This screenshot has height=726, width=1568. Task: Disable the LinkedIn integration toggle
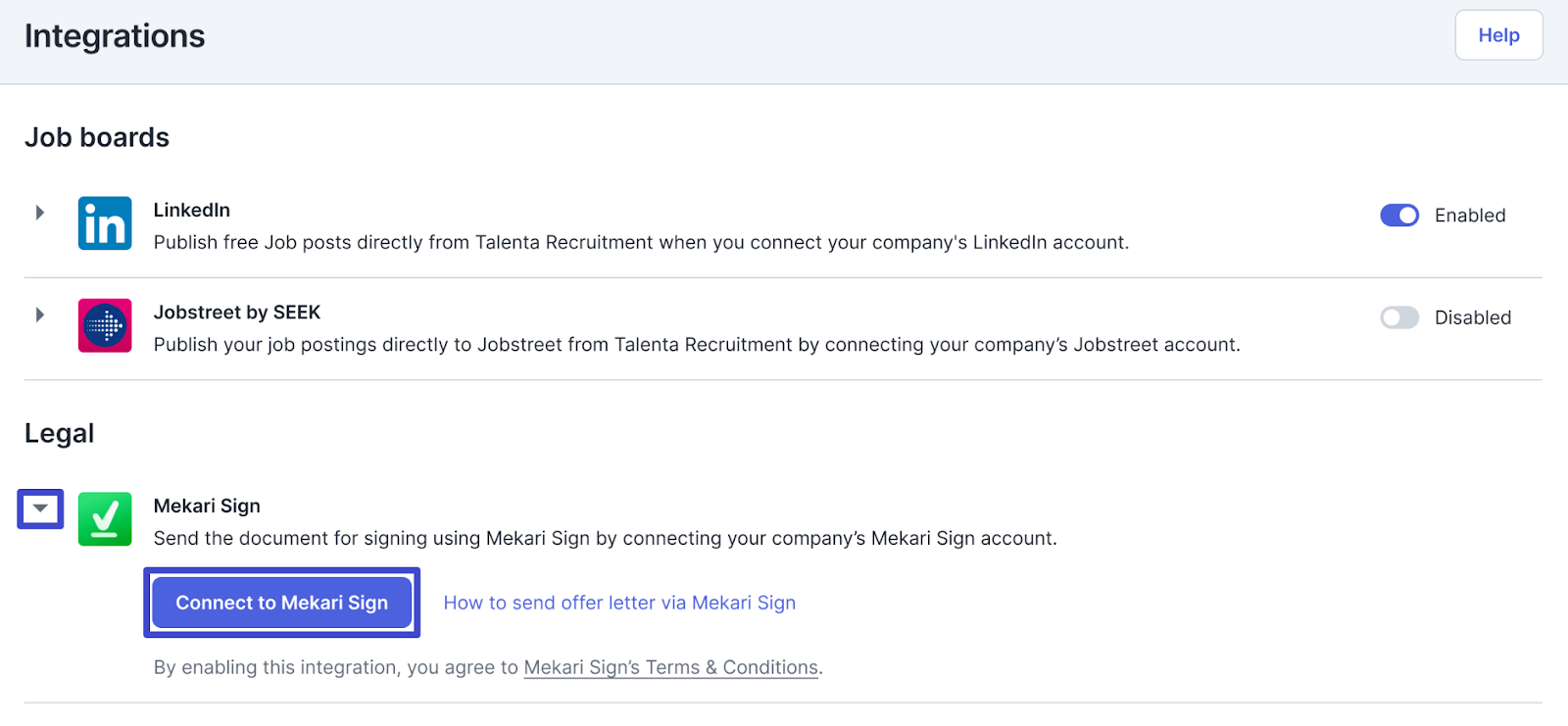(1399, 216)
